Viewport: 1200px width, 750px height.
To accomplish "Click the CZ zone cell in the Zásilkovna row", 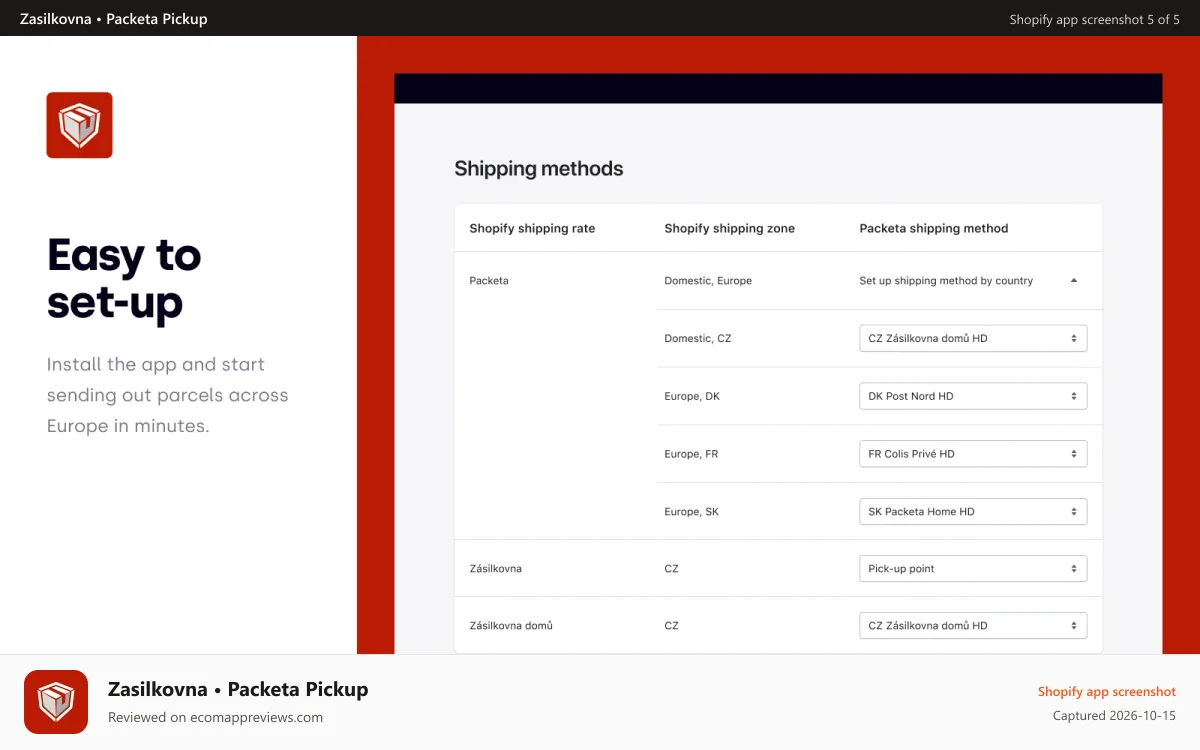I will click(x=671, y=569).
